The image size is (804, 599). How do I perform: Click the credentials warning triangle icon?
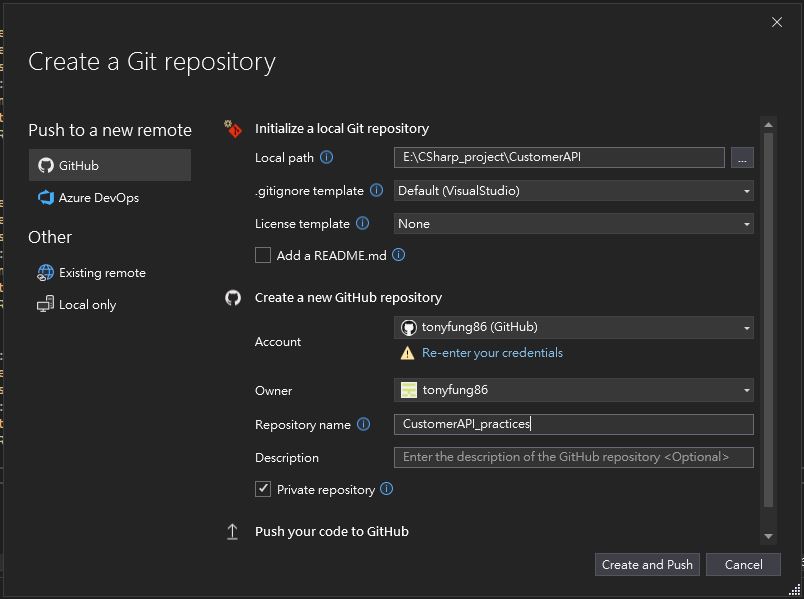coord(407,353)
